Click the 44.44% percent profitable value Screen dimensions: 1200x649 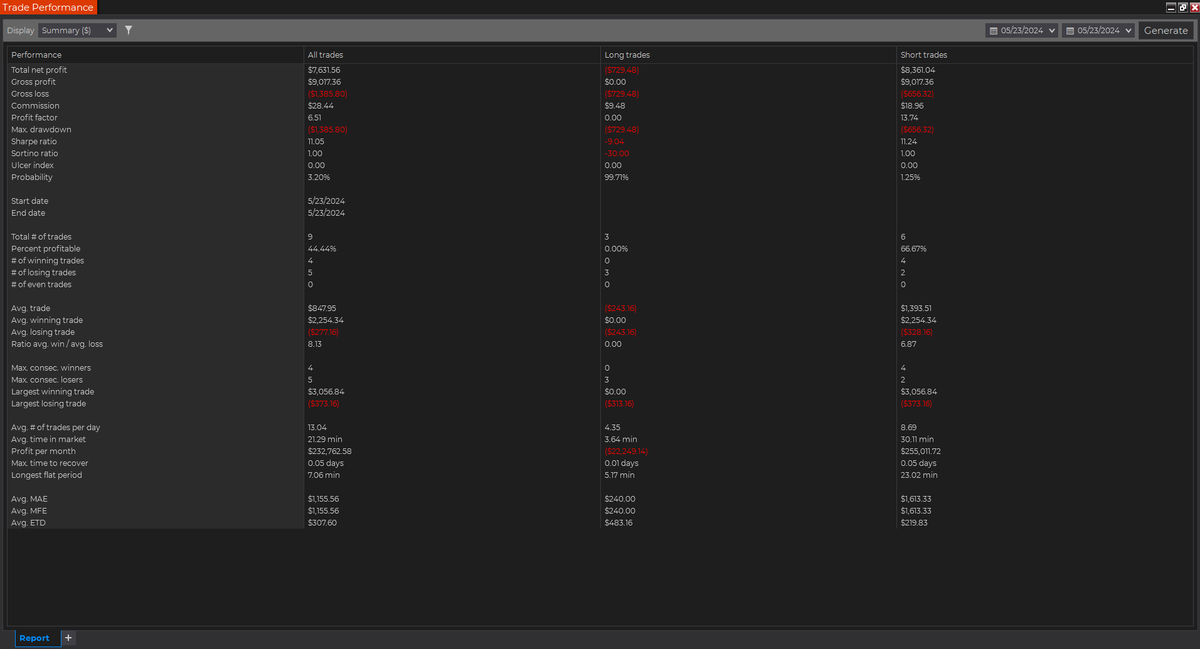point(322,249)
